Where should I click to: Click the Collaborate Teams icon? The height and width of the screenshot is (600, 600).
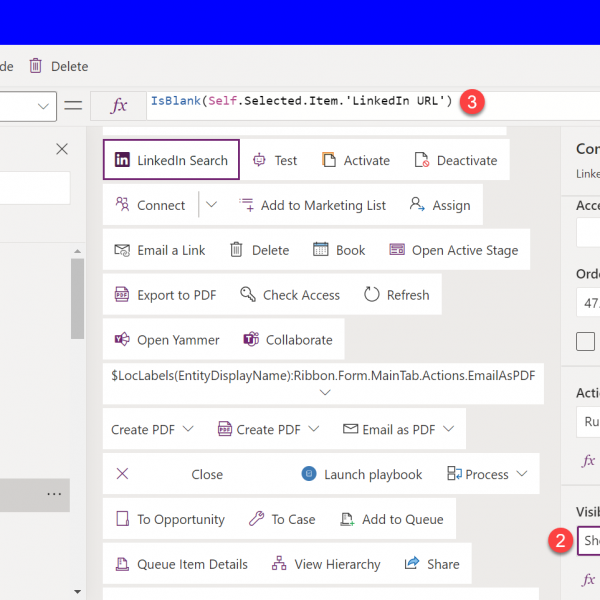click(251, 339)
